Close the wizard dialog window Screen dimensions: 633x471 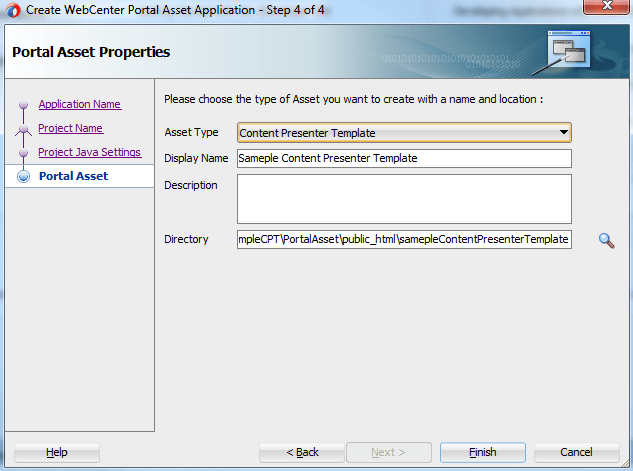(607, 6)
